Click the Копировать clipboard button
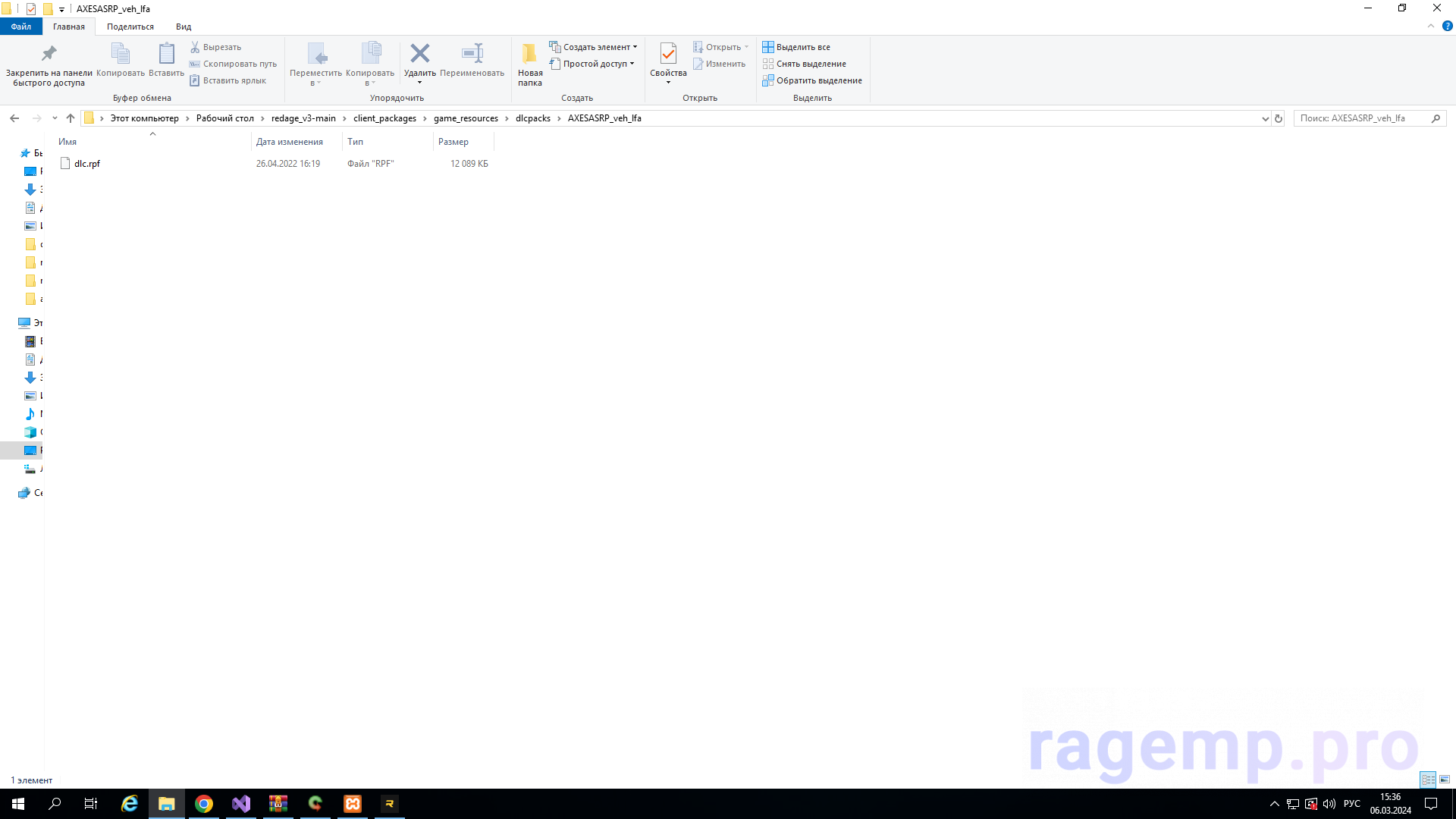The image size is (1456, 819). (121, 60)
